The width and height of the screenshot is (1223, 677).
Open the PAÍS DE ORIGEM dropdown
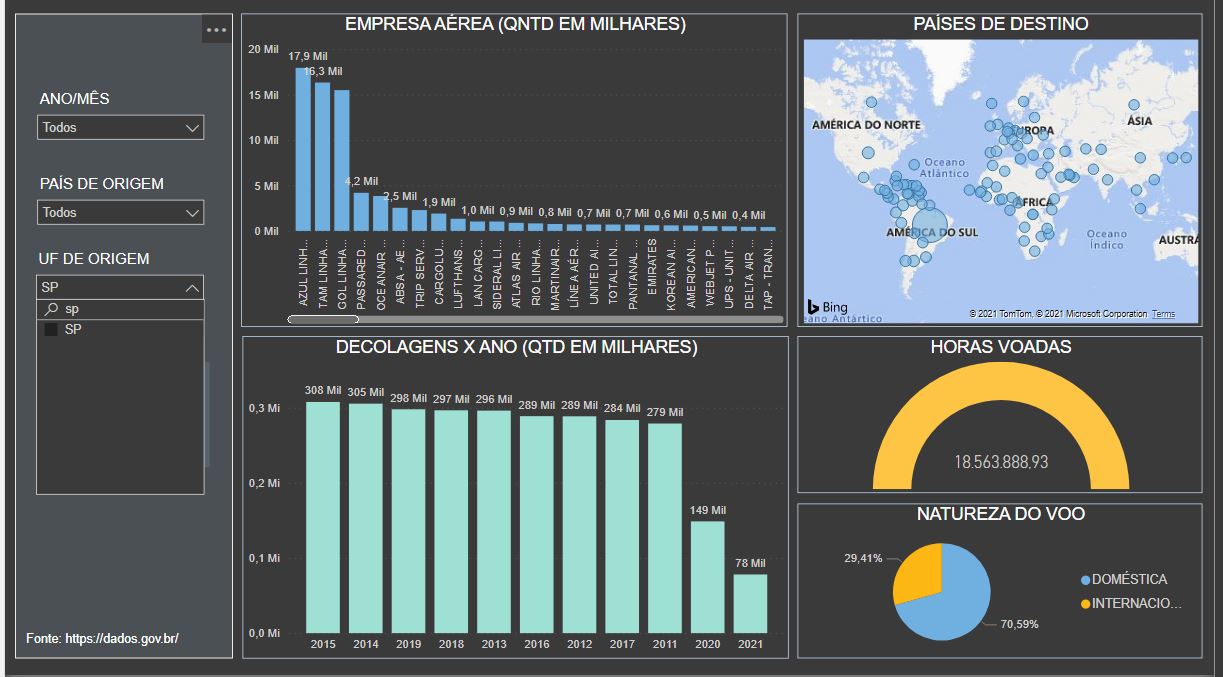point(120,213)
